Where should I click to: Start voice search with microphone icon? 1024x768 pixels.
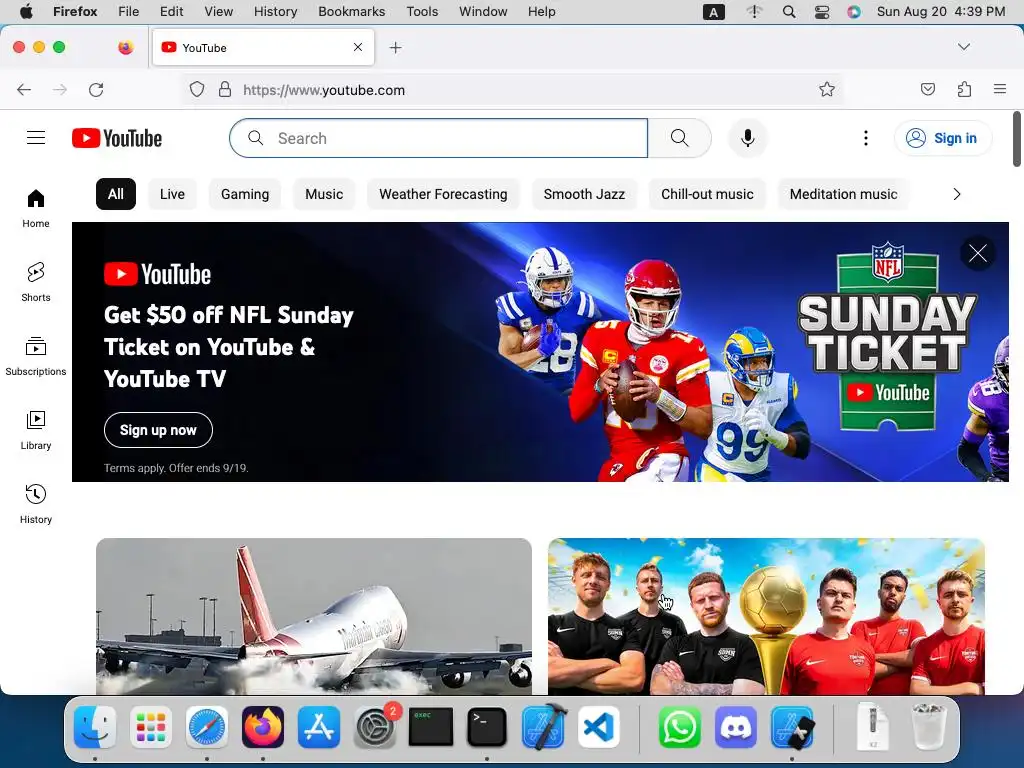pos(748,138)
